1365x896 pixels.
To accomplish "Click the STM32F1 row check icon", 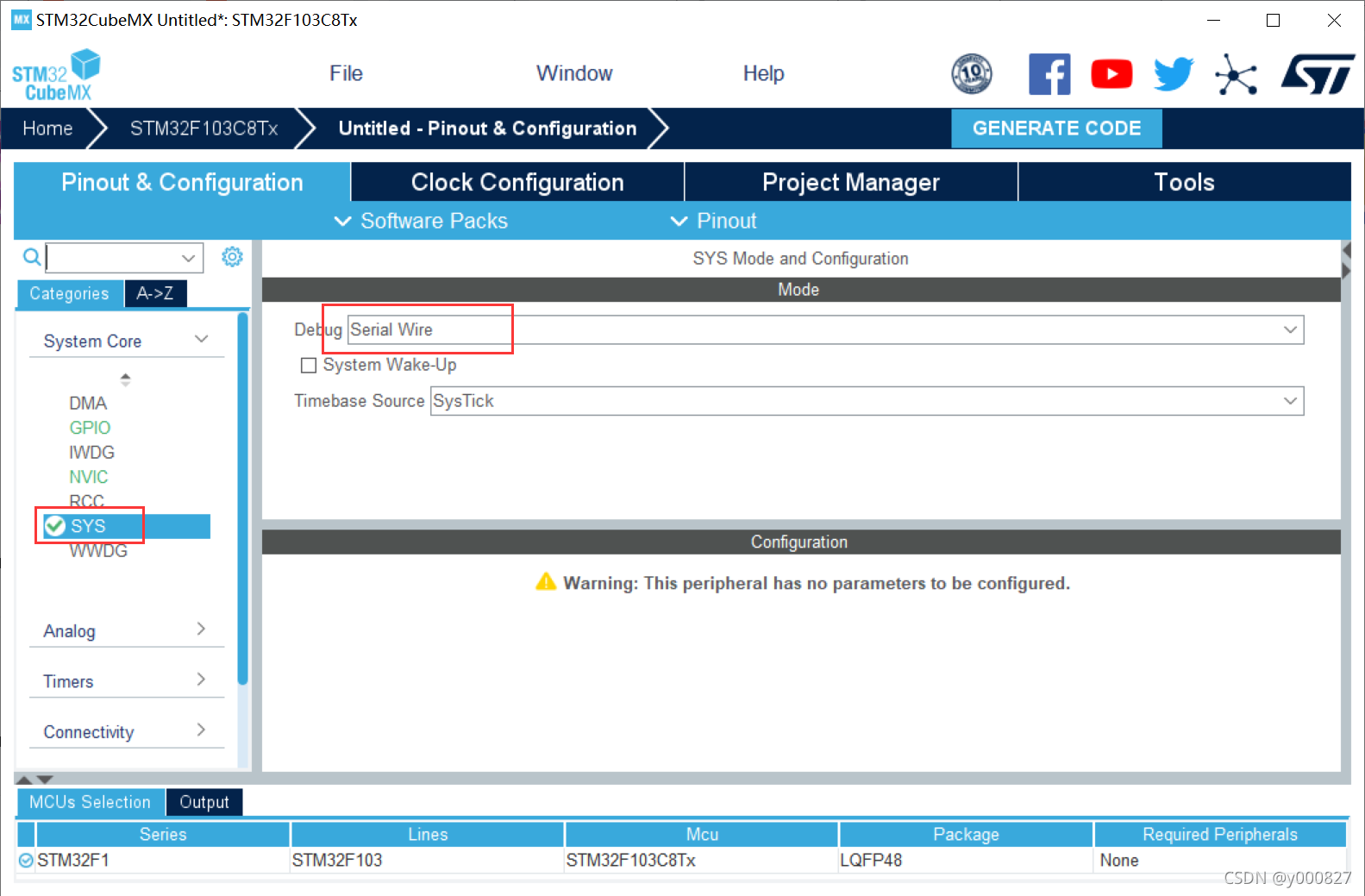I will (x=26, y=860).
